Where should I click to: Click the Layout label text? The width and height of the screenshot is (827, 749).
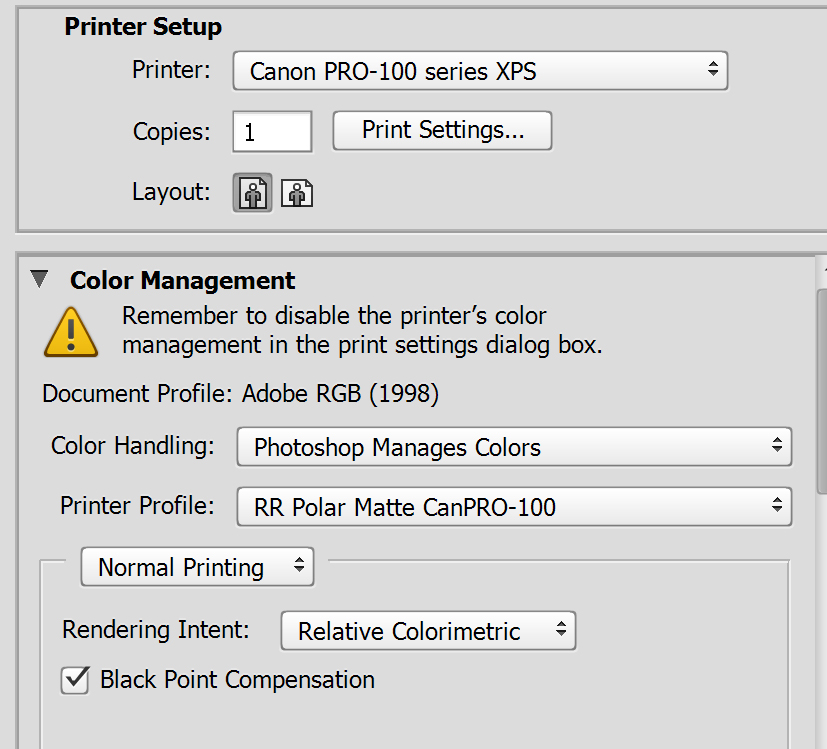pos(171,191)
